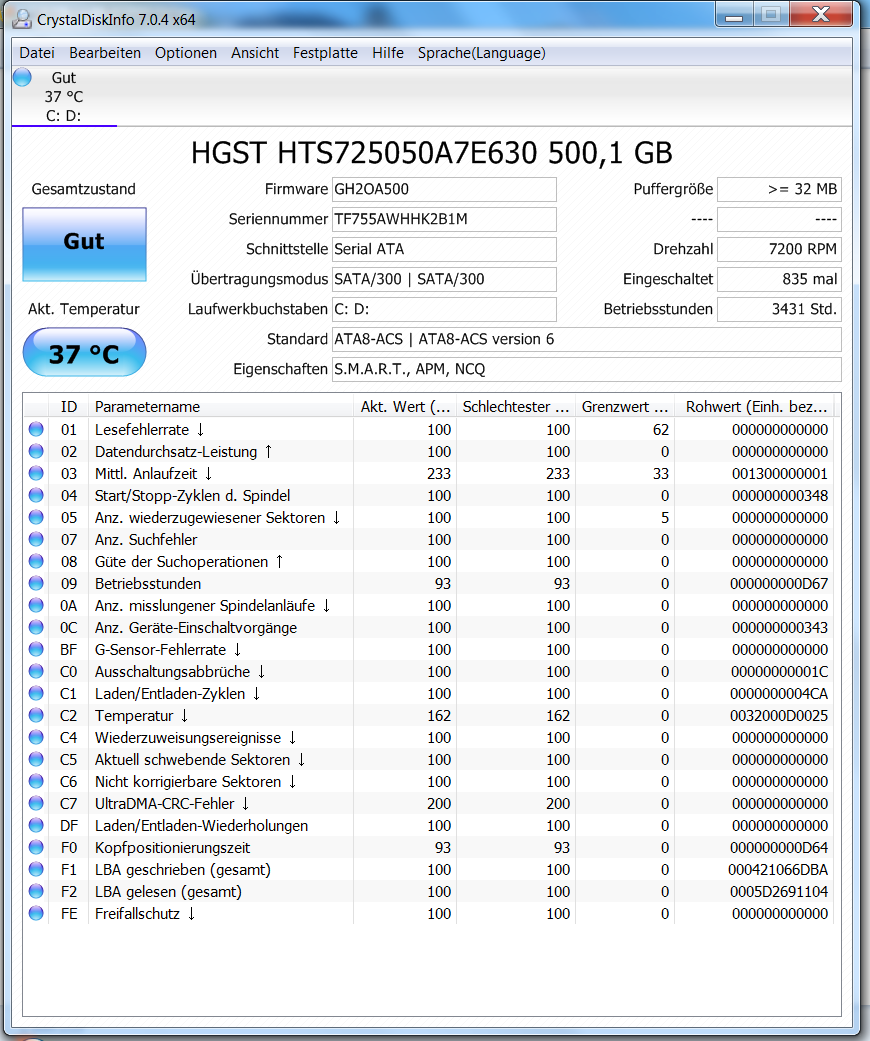This screenshot has height=1041, width=870.
Task: Click the status icon of Ausschaltungsabbrüche row
Action: (x=36, y=671)
